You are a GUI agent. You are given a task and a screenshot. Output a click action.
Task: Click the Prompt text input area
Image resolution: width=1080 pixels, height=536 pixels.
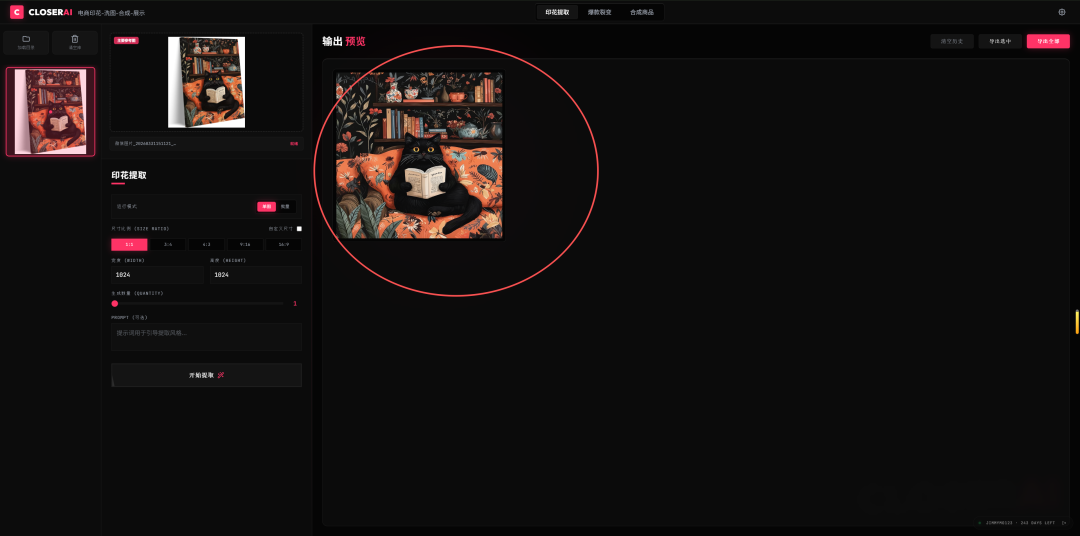[207, 337]
